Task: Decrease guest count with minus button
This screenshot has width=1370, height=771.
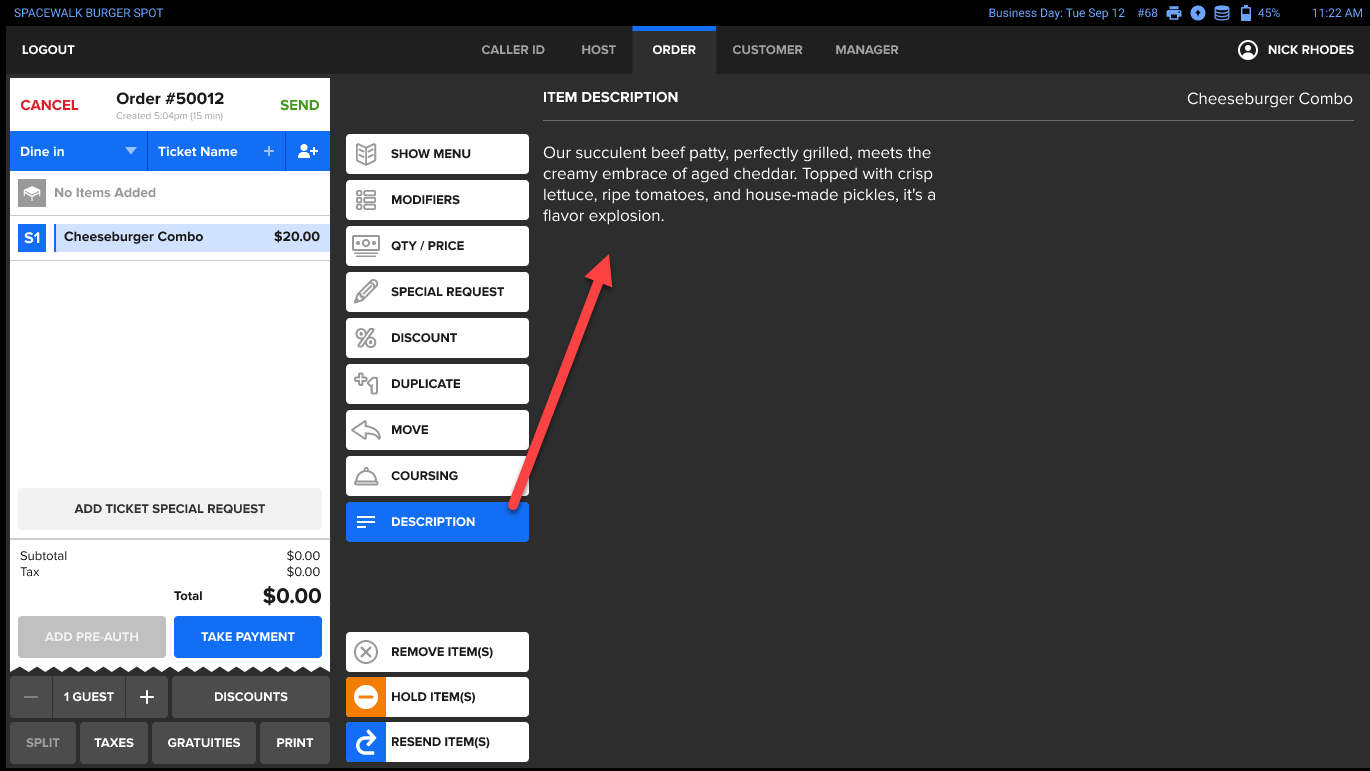Action: tap(31, 697)
